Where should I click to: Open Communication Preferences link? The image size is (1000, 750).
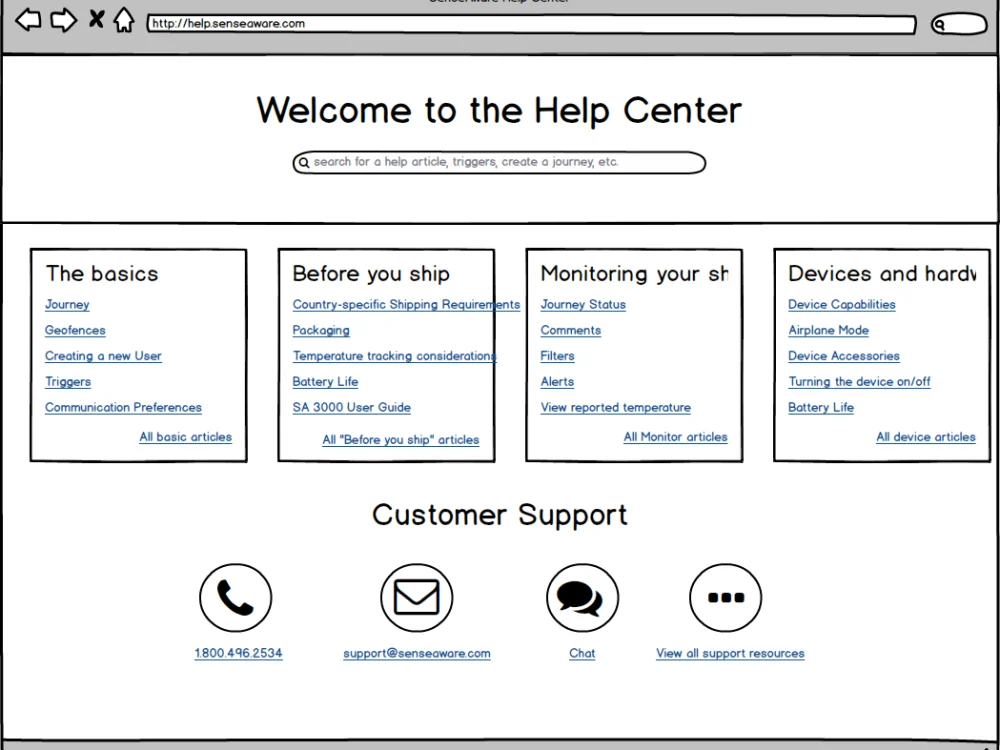123,408
